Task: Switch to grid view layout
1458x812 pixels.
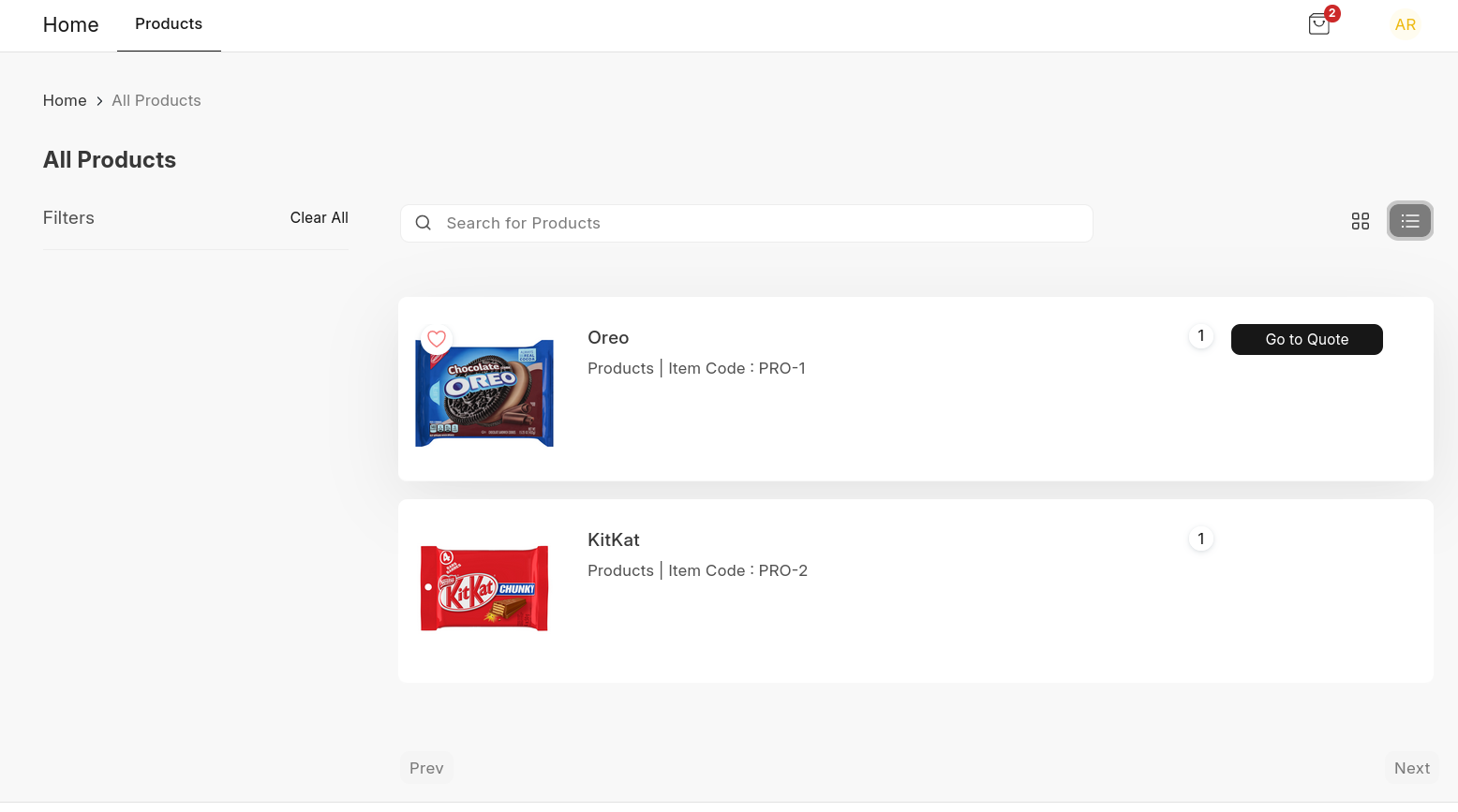Action: pyautogui.click(x=1361, y=221)
